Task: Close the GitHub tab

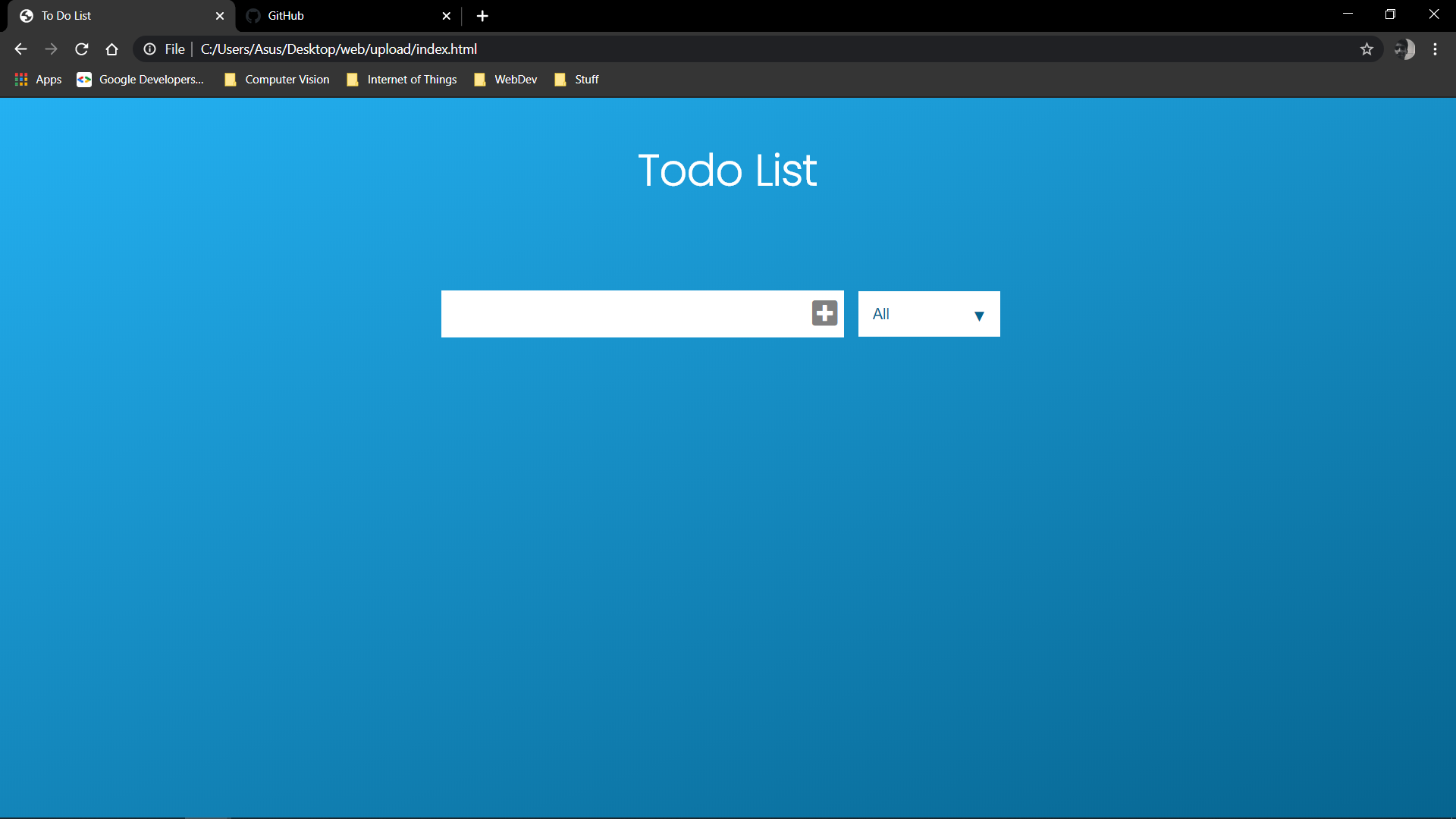Action: pos(446,16)
